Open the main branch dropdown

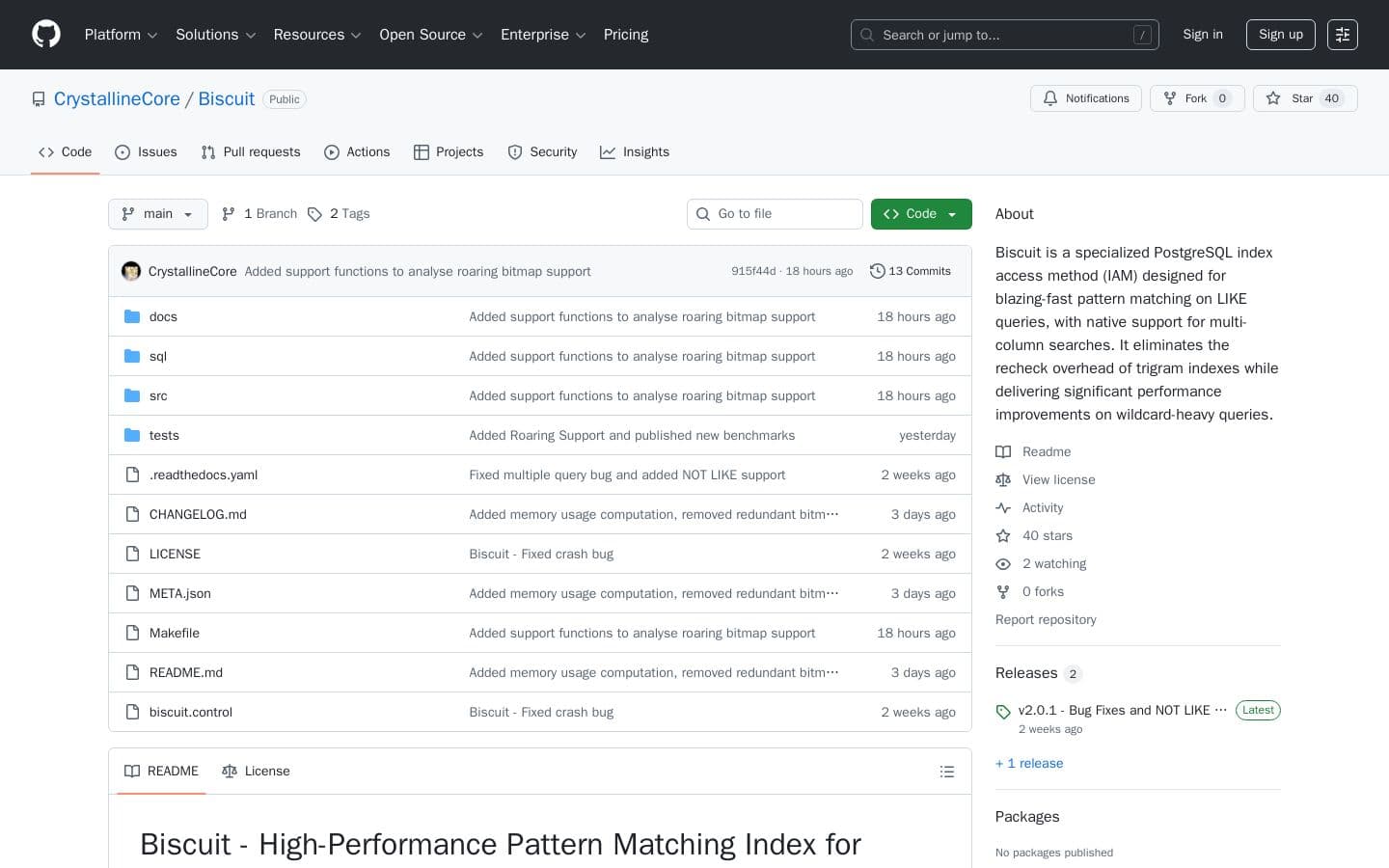(157, 214)
